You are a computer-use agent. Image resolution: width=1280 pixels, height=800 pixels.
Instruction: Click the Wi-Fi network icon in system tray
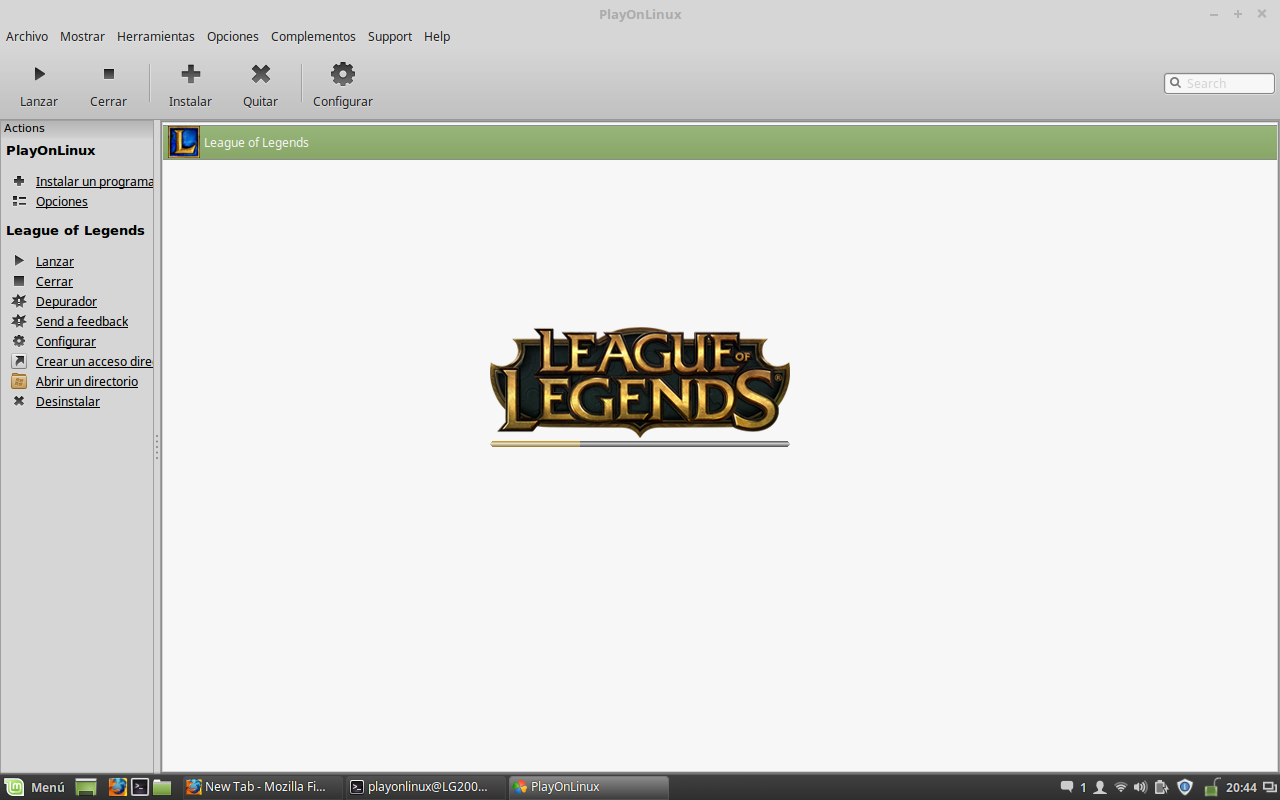[x=1121, y=787]
